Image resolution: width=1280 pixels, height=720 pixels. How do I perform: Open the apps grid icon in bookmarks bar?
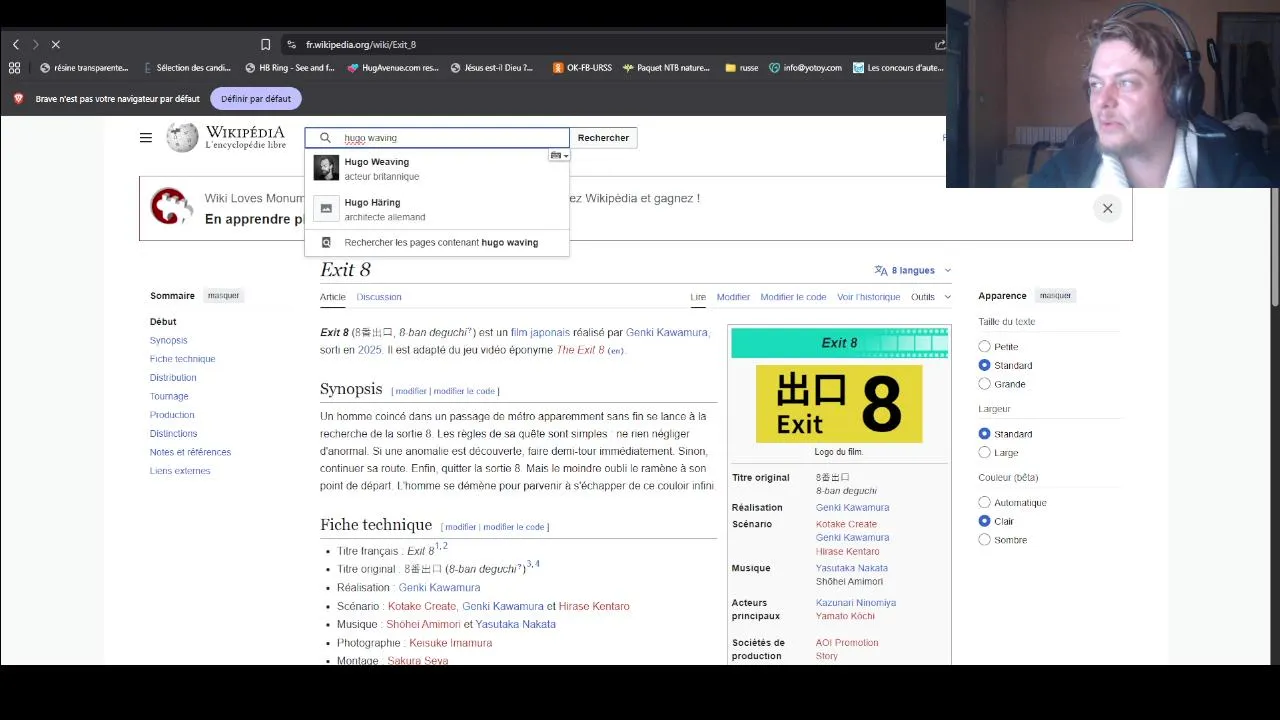click(x=14, y=68)
